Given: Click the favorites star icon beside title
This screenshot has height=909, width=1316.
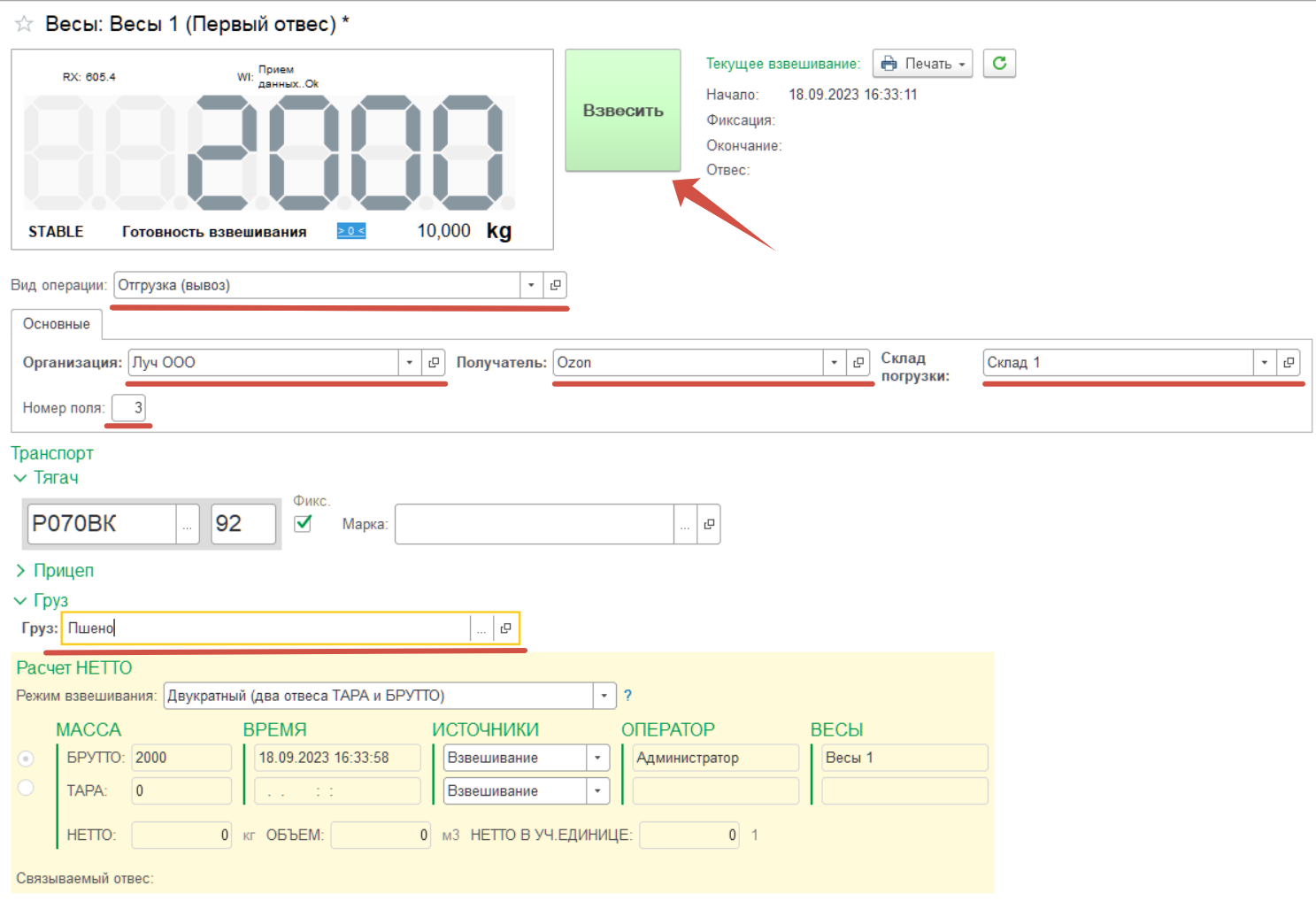Looking at the screenshot, I should tap(24, 25).
